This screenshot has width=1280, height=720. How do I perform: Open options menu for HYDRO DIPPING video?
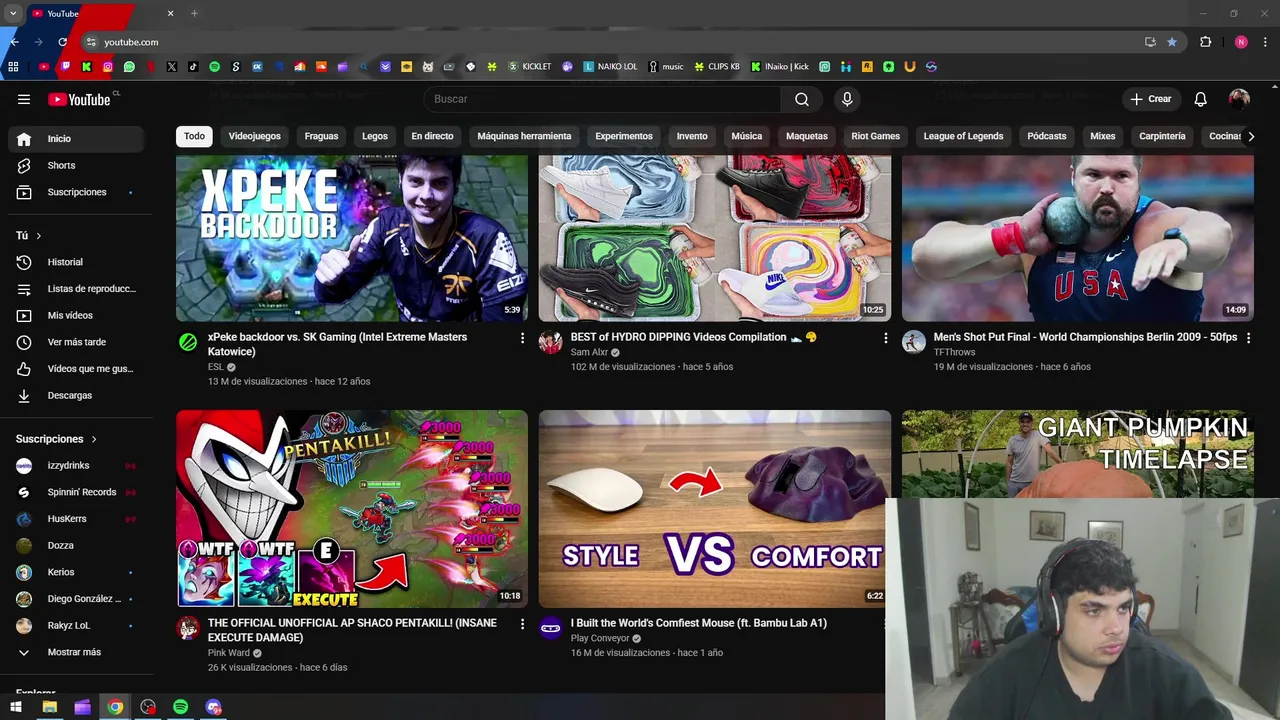885,338
